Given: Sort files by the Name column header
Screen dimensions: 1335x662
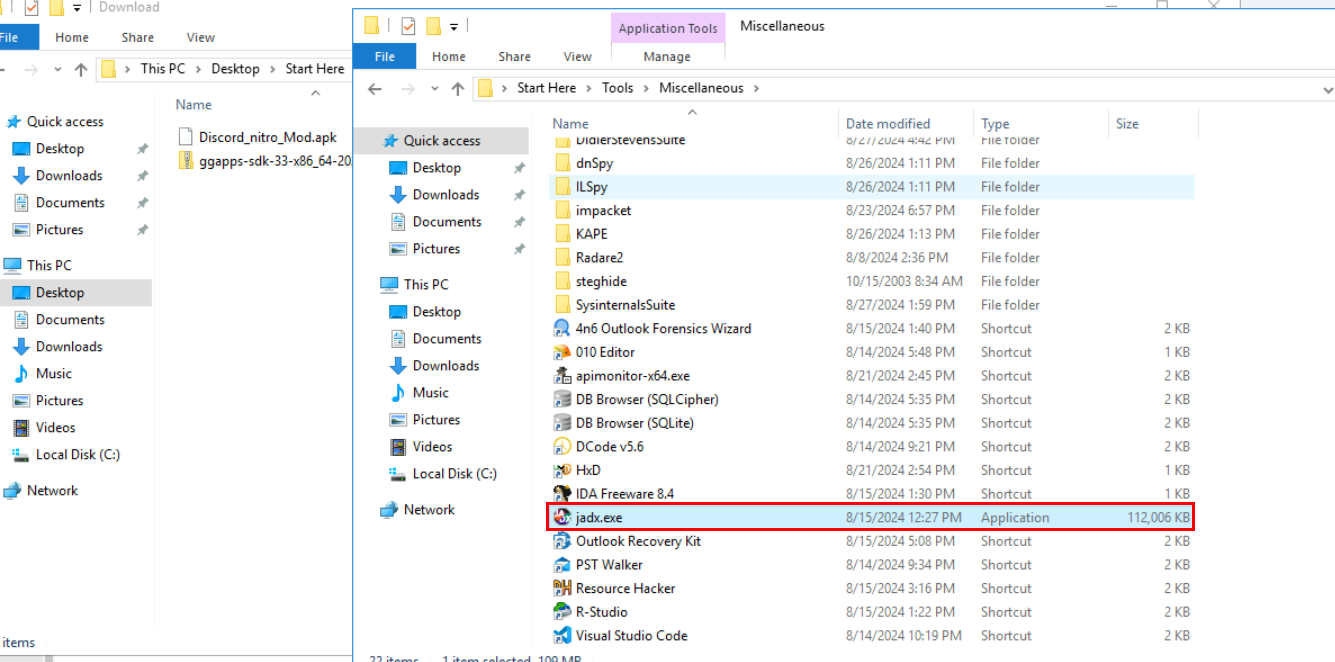Looking at the screenshot, I should [x=570, y=123].
